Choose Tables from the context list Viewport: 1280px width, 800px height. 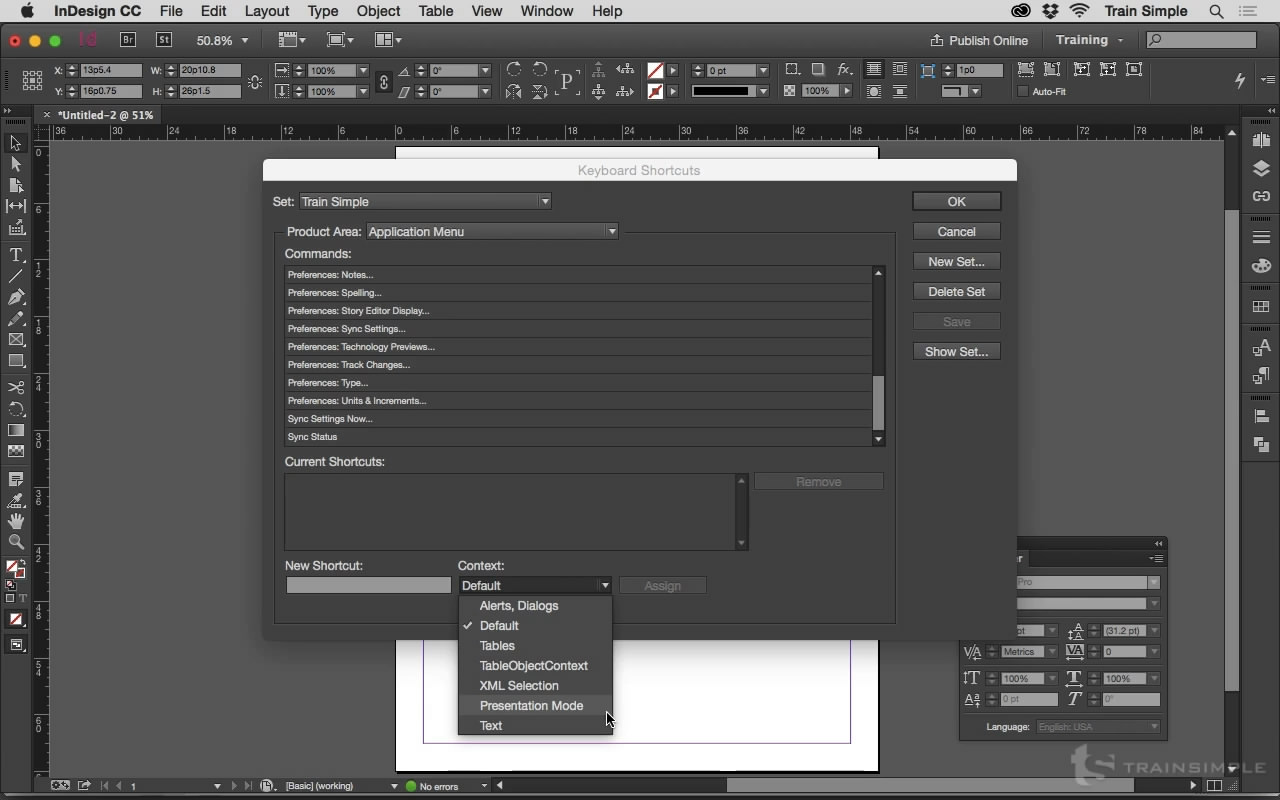(x=535, y=645)
